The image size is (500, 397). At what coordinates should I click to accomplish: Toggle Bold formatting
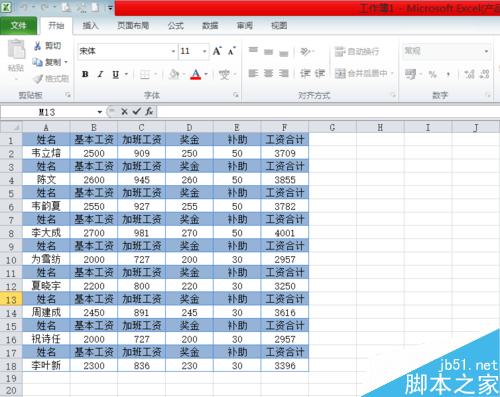click(x=85, y=74)
